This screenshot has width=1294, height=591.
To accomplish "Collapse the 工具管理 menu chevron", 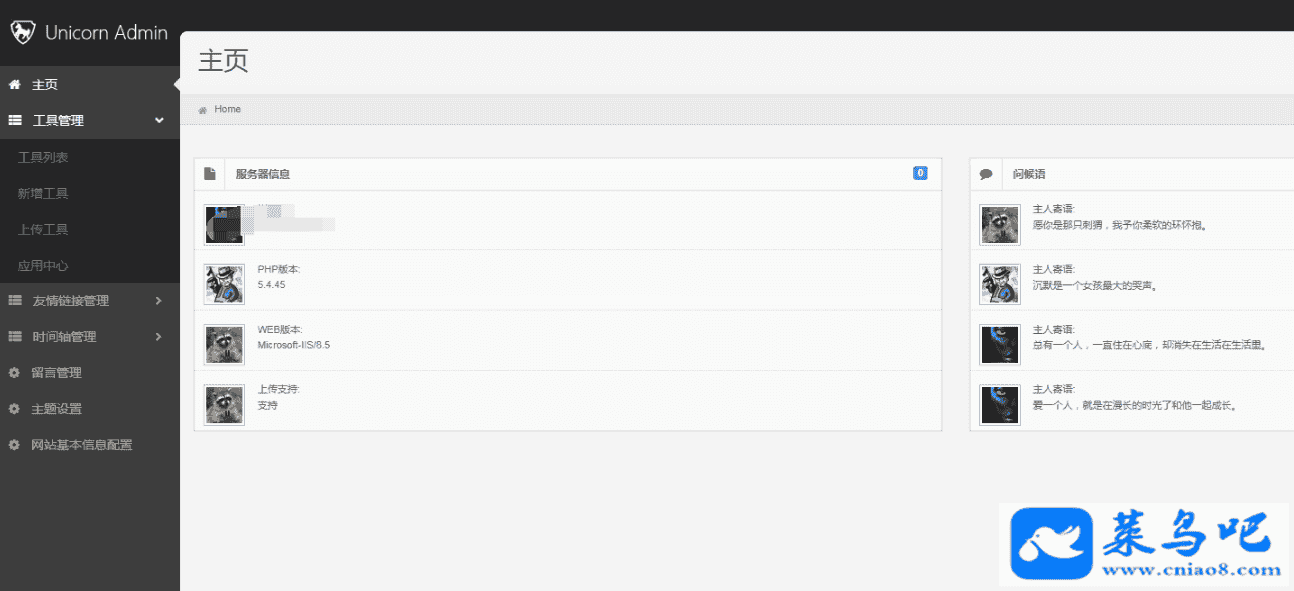I will 159,121.
